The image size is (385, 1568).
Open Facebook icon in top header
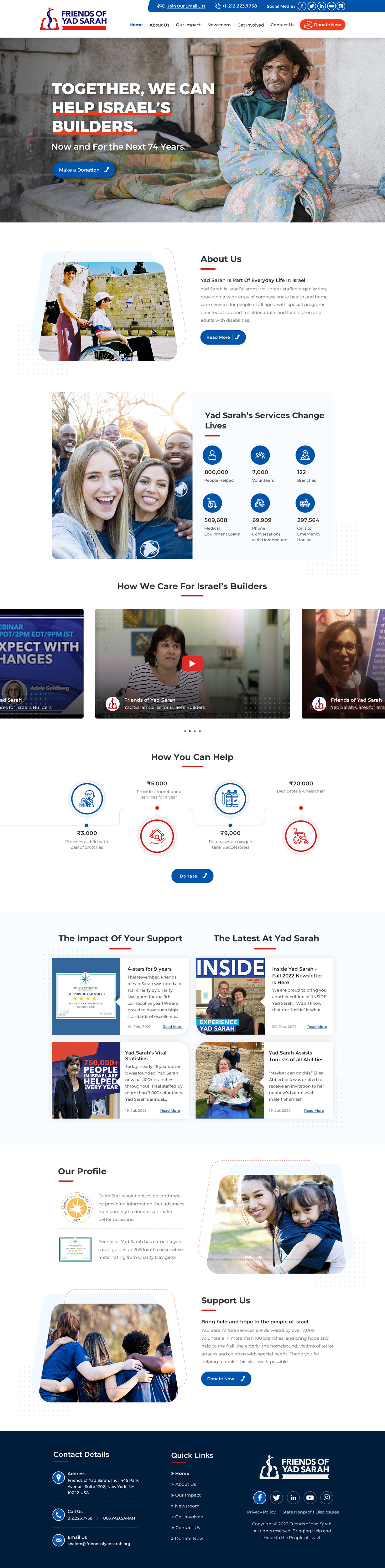click(302, 6)
